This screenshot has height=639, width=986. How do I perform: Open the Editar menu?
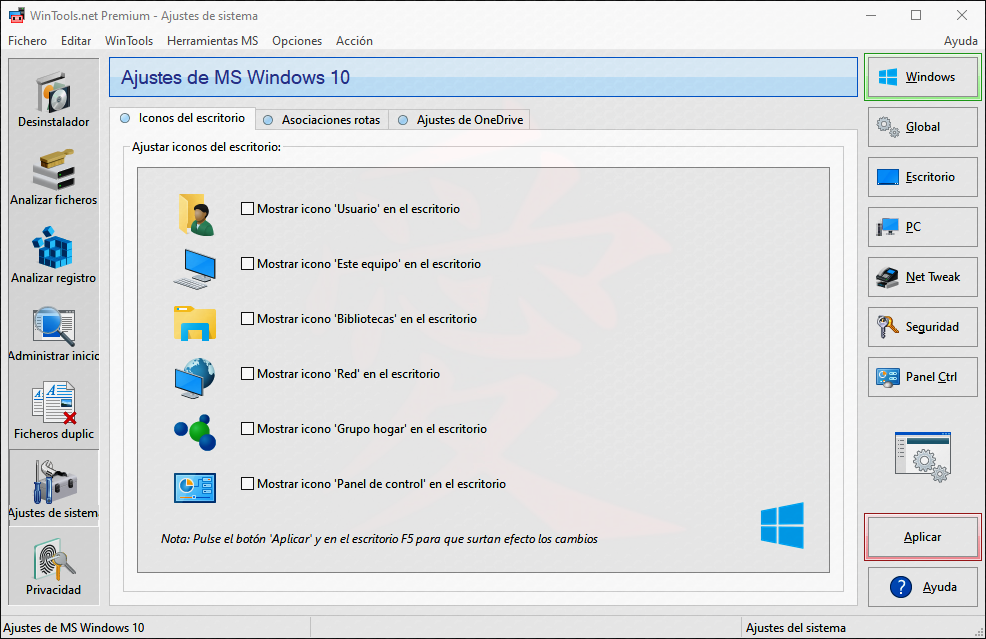pyautogui.click(x=76, y=41)
